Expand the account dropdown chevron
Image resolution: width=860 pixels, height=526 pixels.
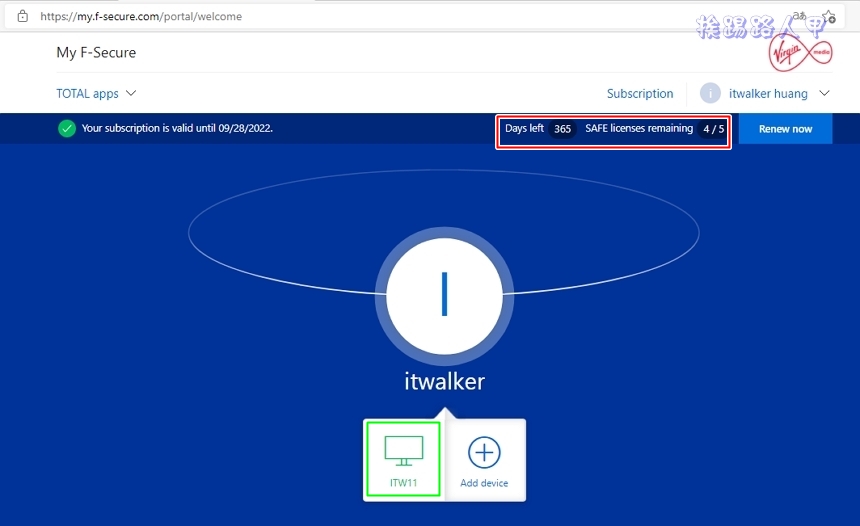pos(824,93)
